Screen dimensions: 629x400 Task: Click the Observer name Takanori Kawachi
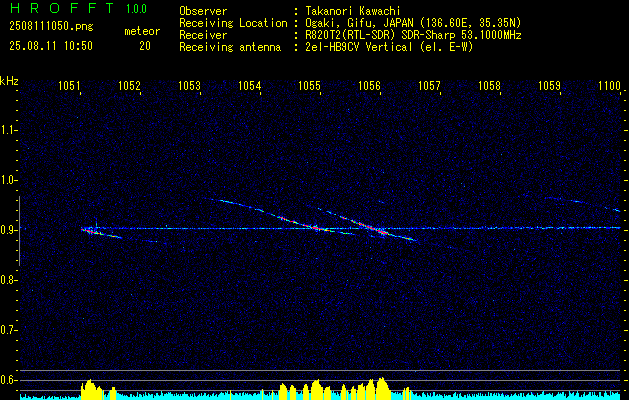[353, 11]
